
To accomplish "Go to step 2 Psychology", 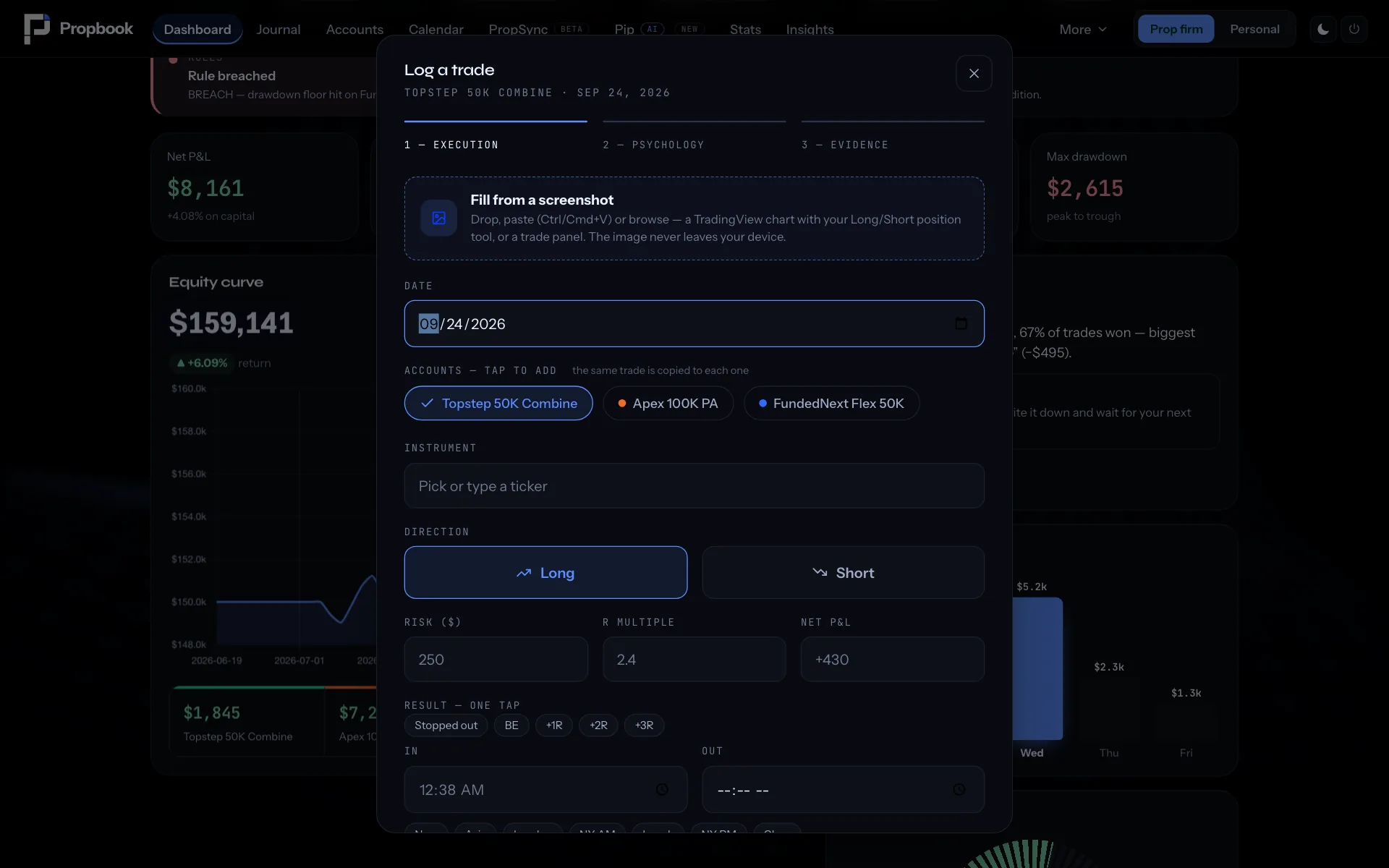I will pyautogui.click(x=694, y=136).
